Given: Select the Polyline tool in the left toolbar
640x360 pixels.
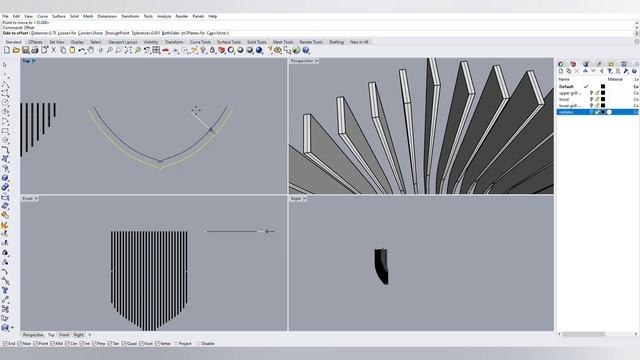Looking at the screenshot, I should [x=5, y=85].
